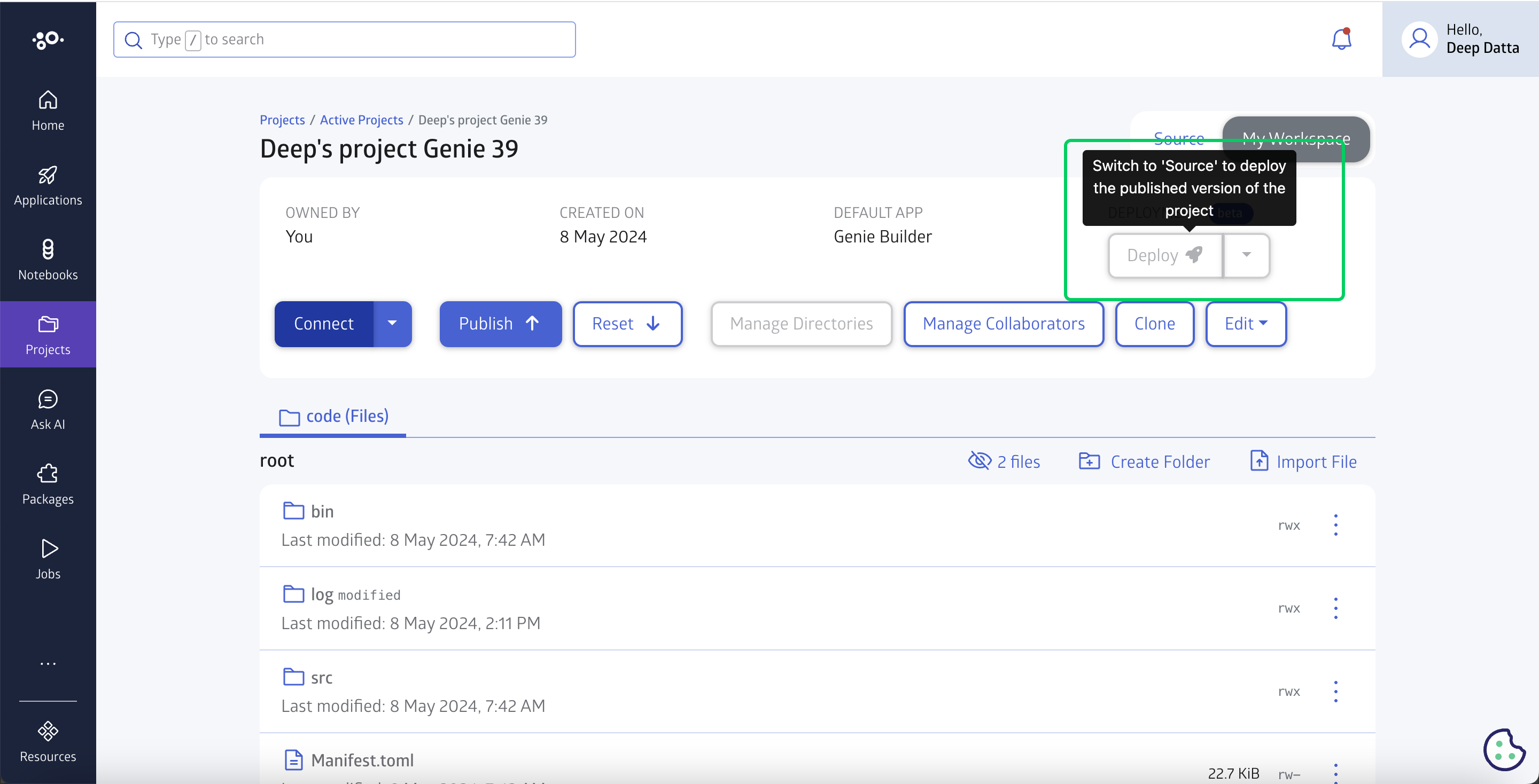This screenshot has height=784, width=1539.
Task: Click the Genie Builder default app value
Action: point(882,237)
